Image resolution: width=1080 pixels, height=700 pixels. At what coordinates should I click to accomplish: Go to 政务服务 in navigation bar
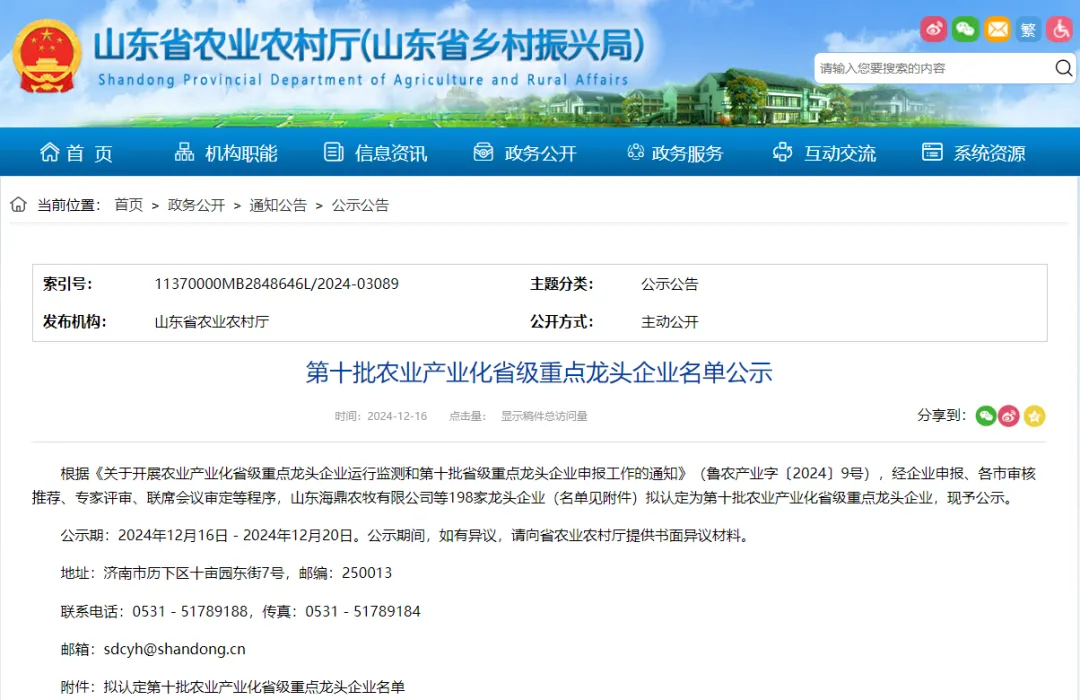(675, 153)
